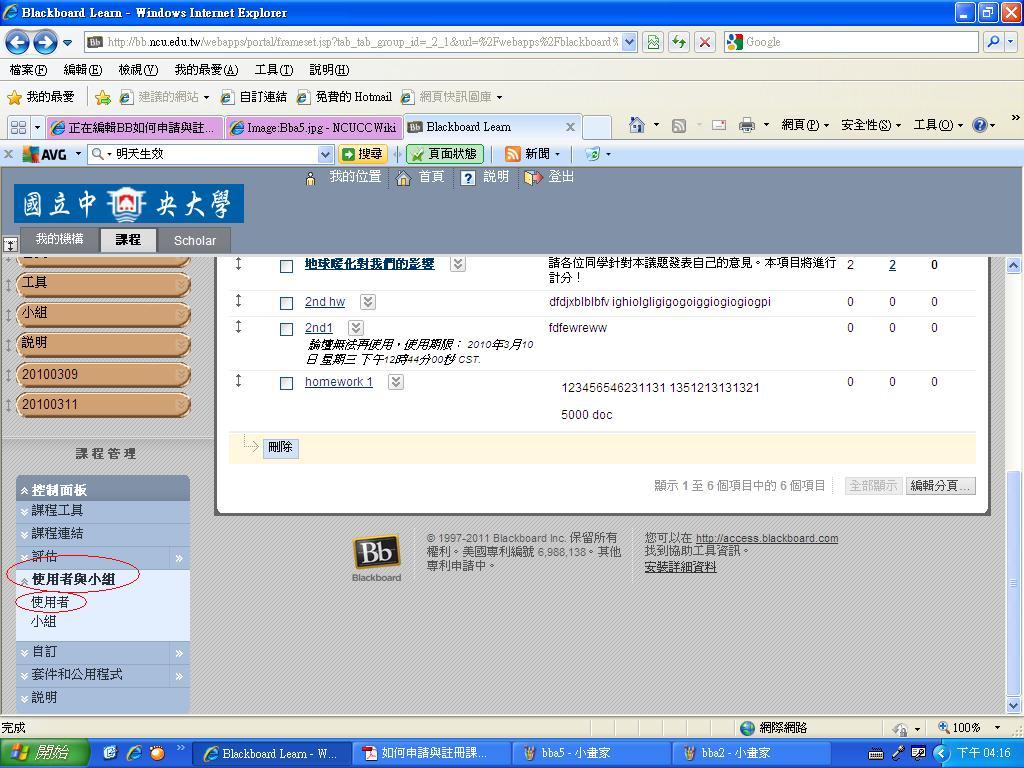The image size is (1024, 768).
Task: Open the 使用者 link under users and groups
Action: 50,602
